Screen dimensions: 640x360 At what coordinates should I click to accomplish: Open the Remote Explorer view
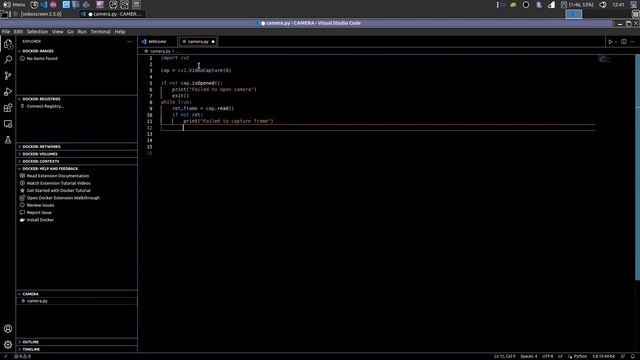[8, 124]
